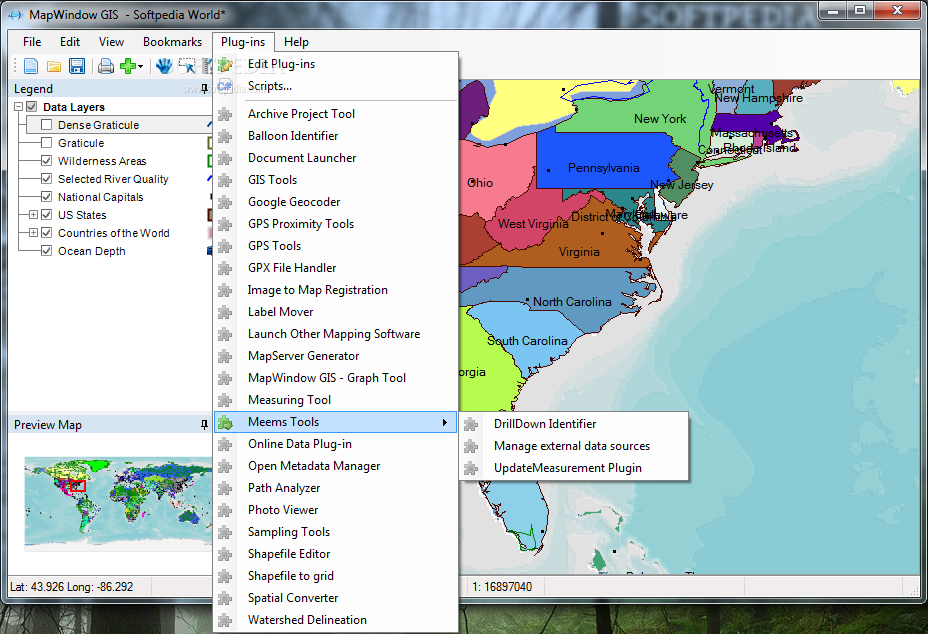Choose Spatial Converter entry

pos(336,598)
